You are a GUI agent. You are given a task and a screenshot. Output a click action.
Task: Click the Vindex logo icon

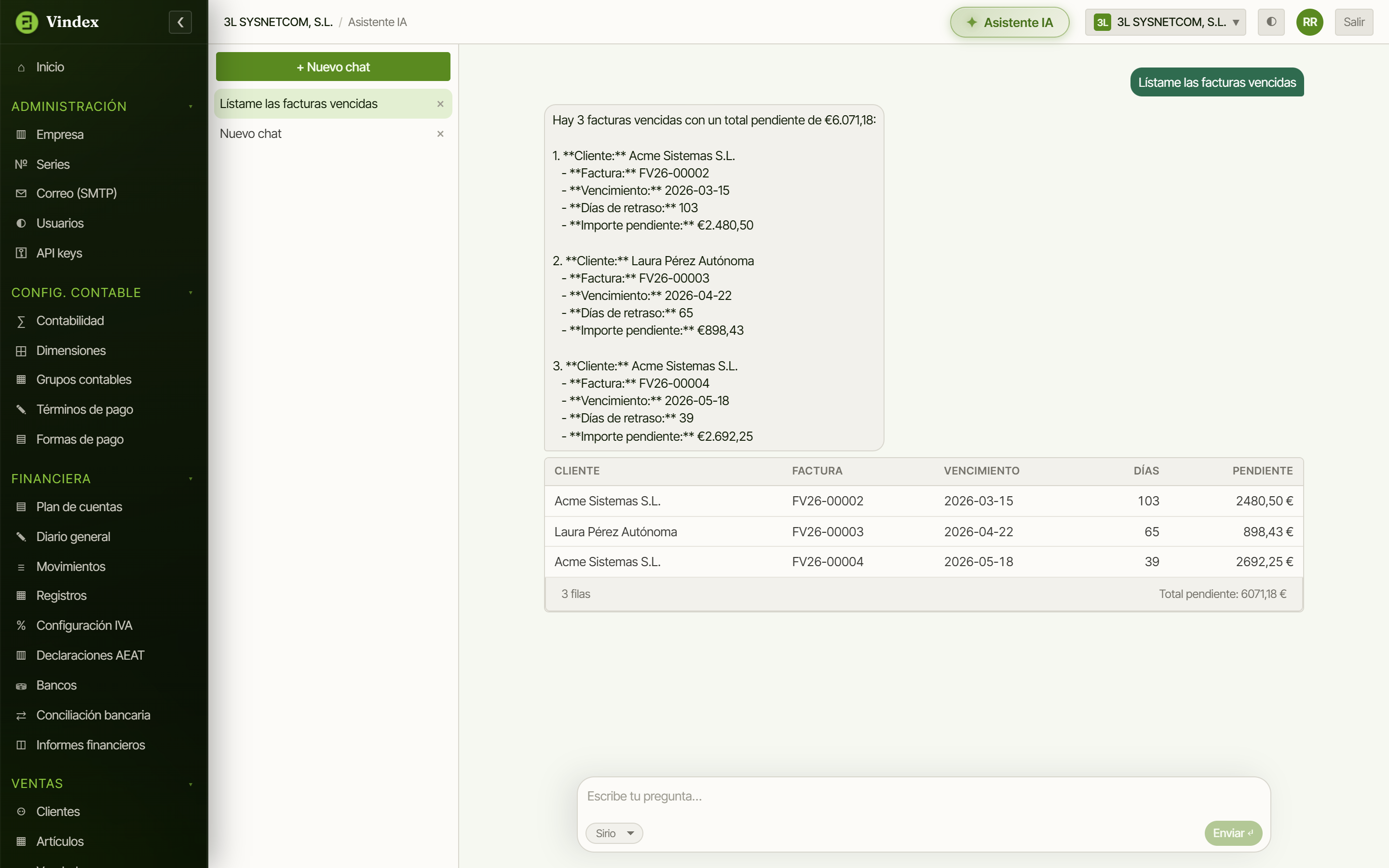pos(27,22)
